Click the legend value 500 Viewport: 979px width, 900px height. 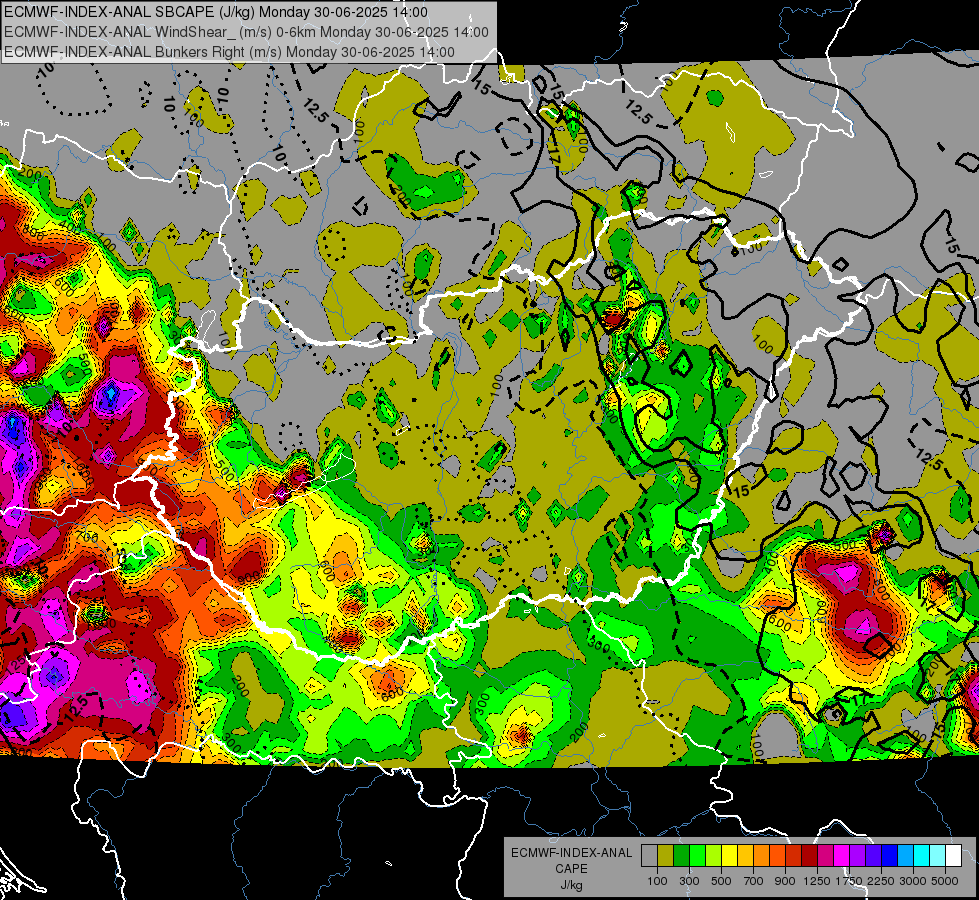[x=721, y=881]
